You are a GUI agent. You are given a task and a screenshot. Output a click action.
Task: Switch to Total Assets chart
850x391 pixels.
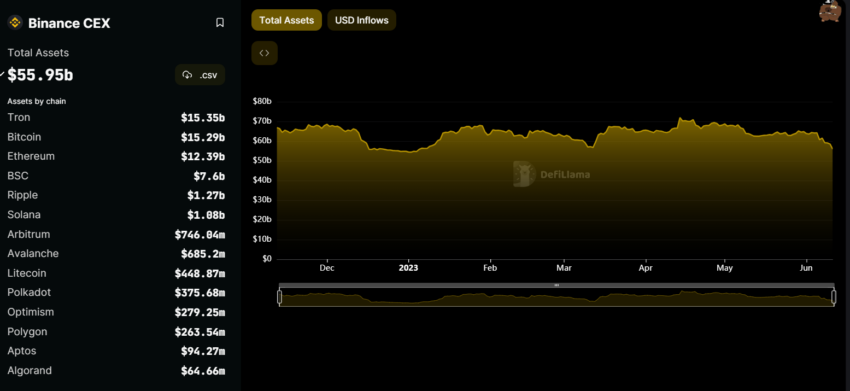point(286,20)
